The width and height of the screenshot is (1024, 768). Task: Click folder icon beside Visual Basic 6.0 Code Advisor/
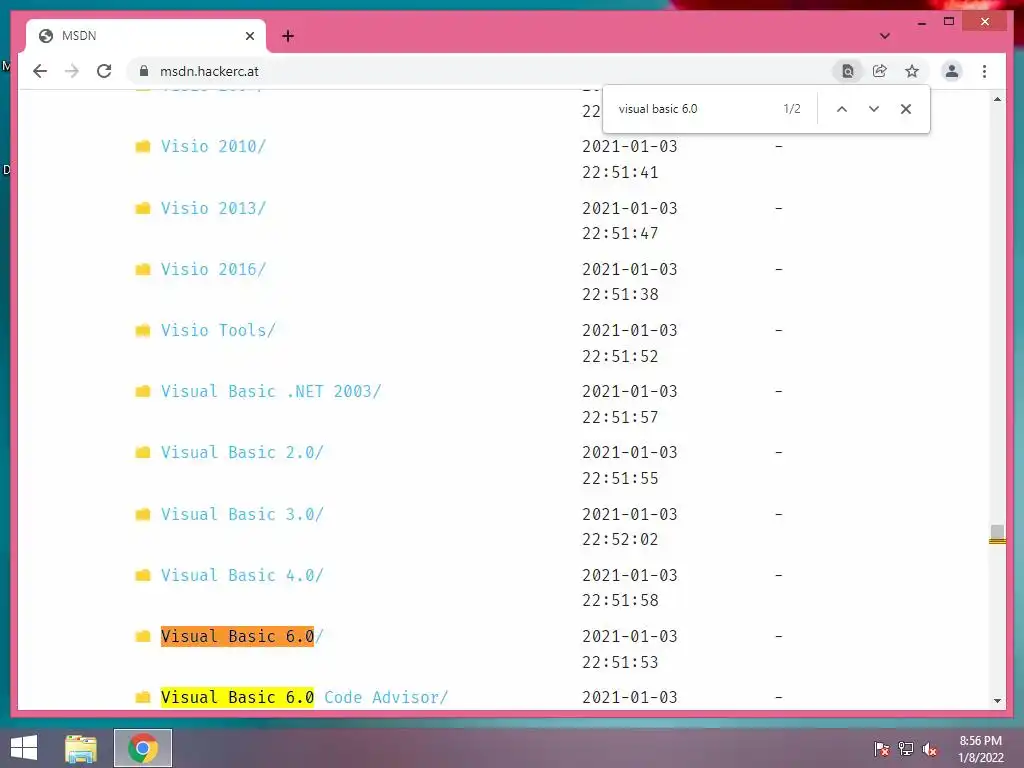click(142, 697)
